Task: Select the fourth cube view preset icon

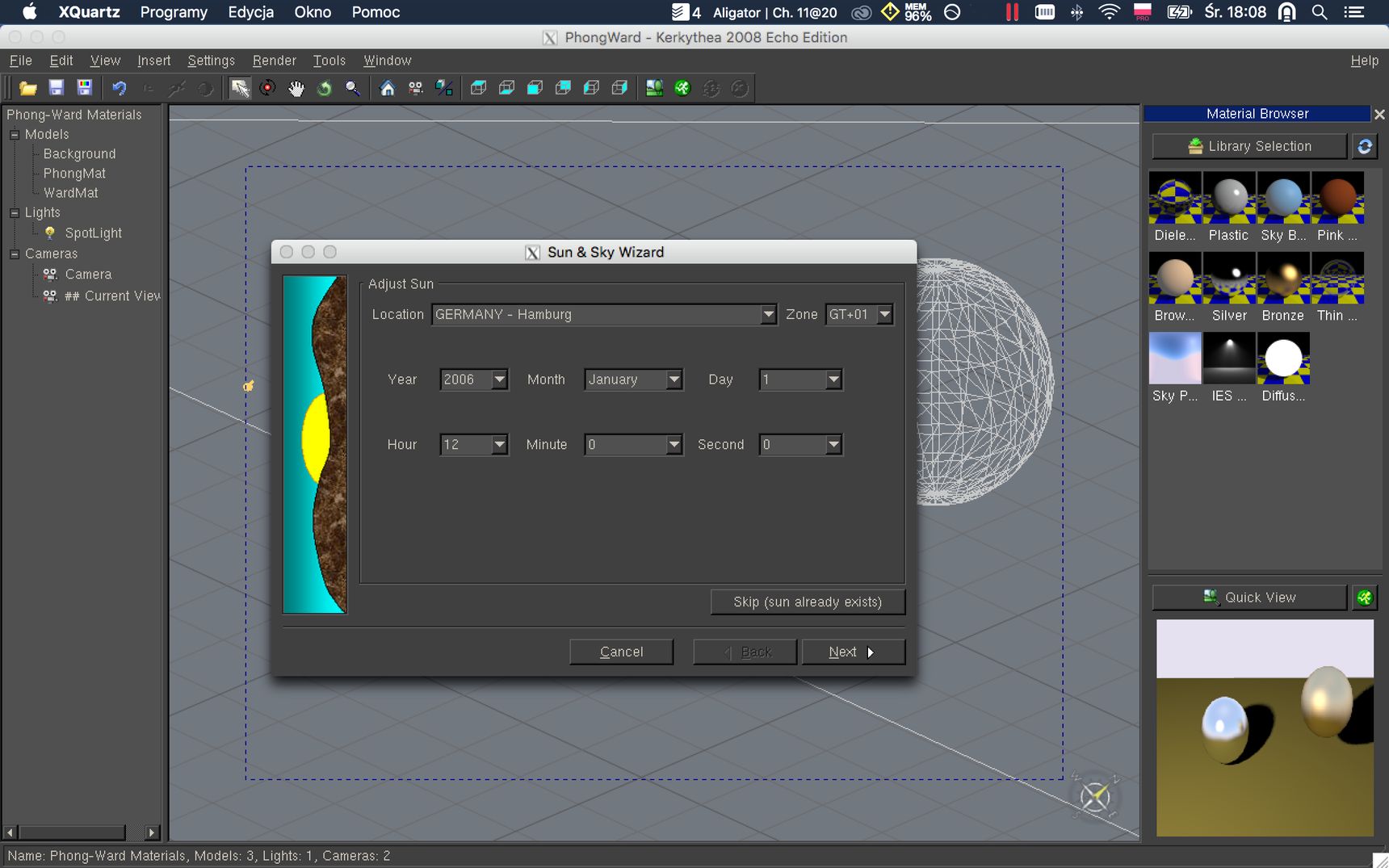Action: pyautogui.click(x=563, y=88)
